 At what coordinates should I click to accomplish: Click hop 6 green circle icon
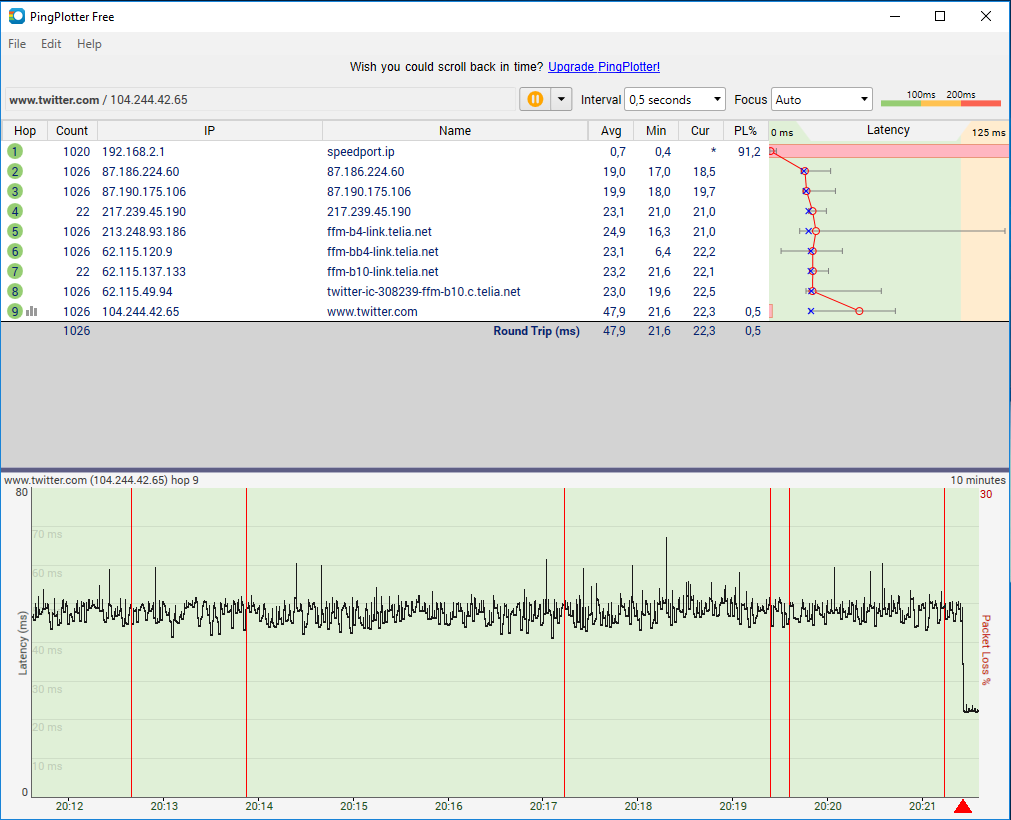coord(15,251)
